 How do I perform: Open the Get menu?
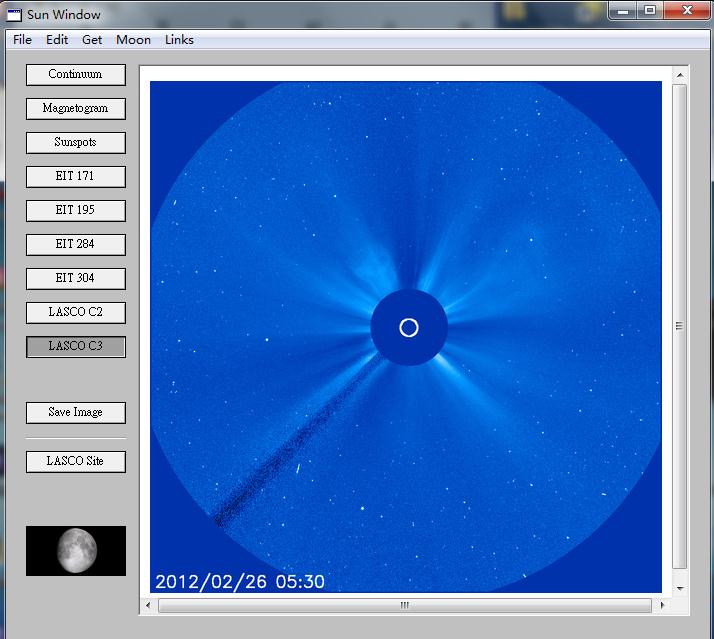click(x=92, y=40)
